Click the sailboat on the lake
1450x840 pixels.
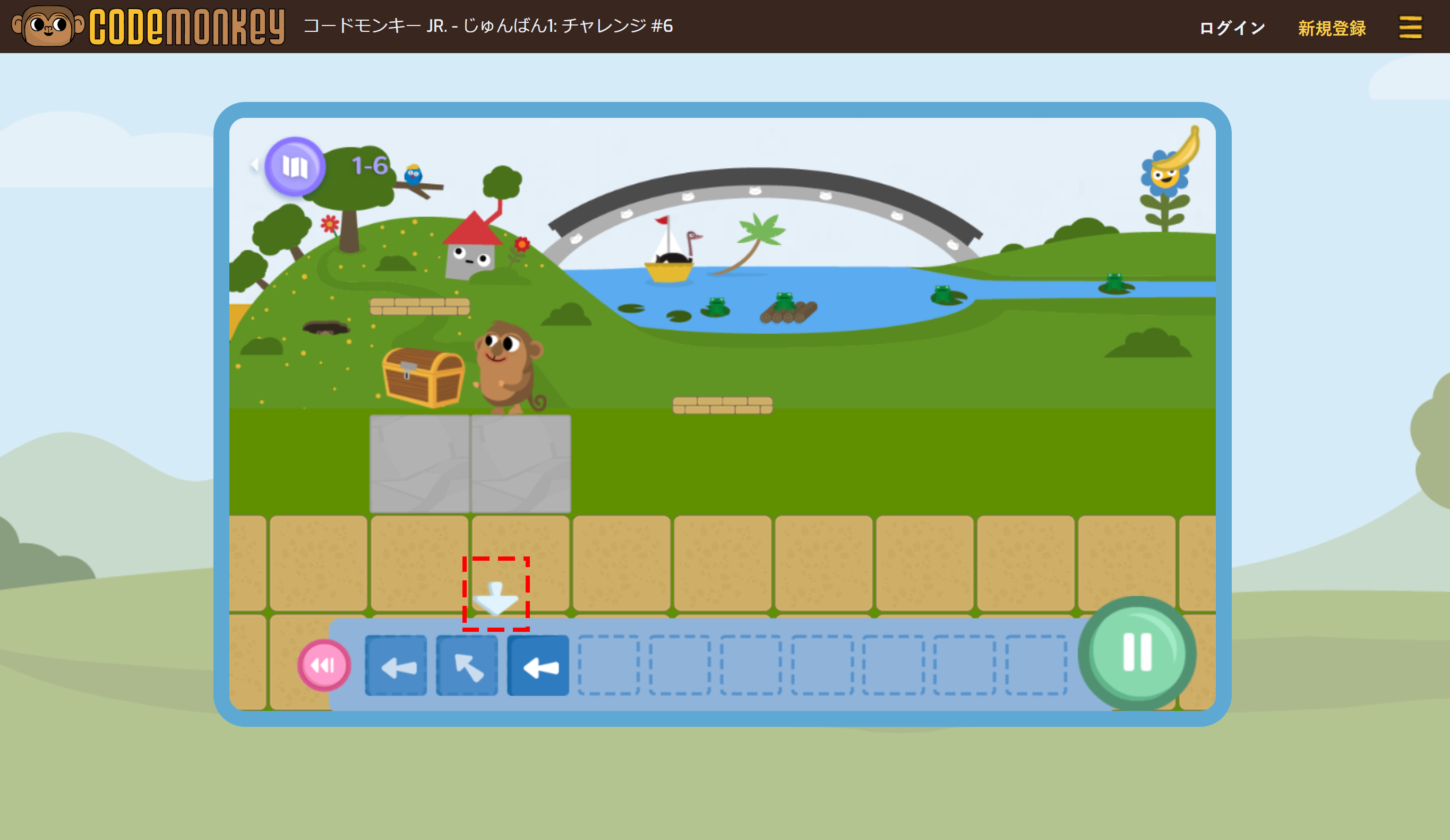coord(668,253)
